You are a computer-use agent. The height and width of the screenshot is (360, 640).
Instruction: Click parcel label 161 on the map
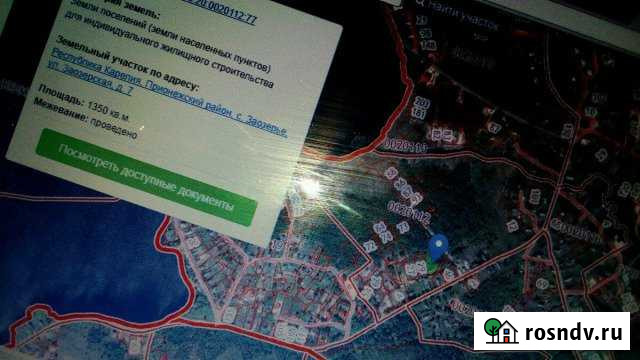coord(418,113)
